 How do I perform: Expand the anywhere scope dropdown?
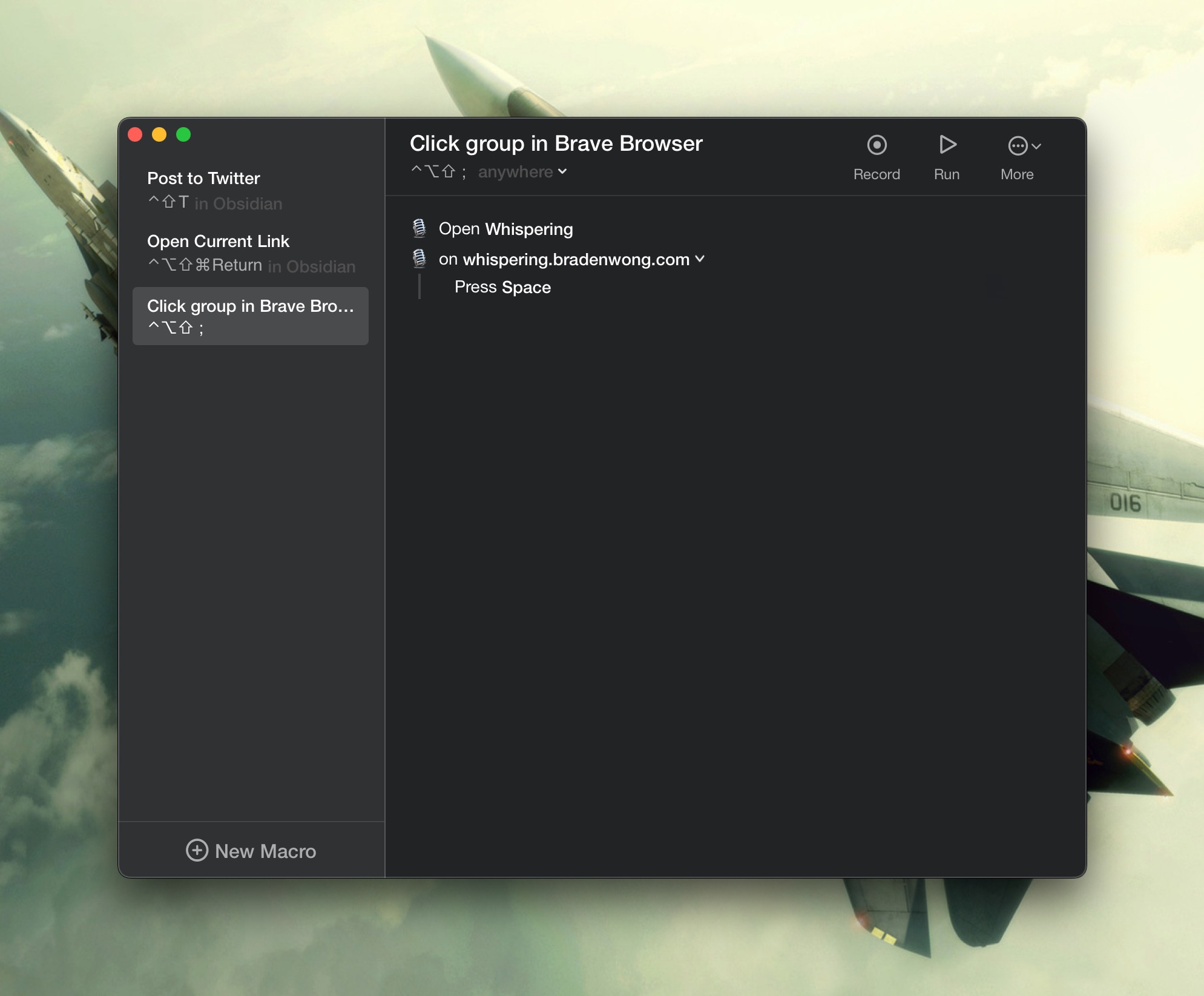coord(522,172)
